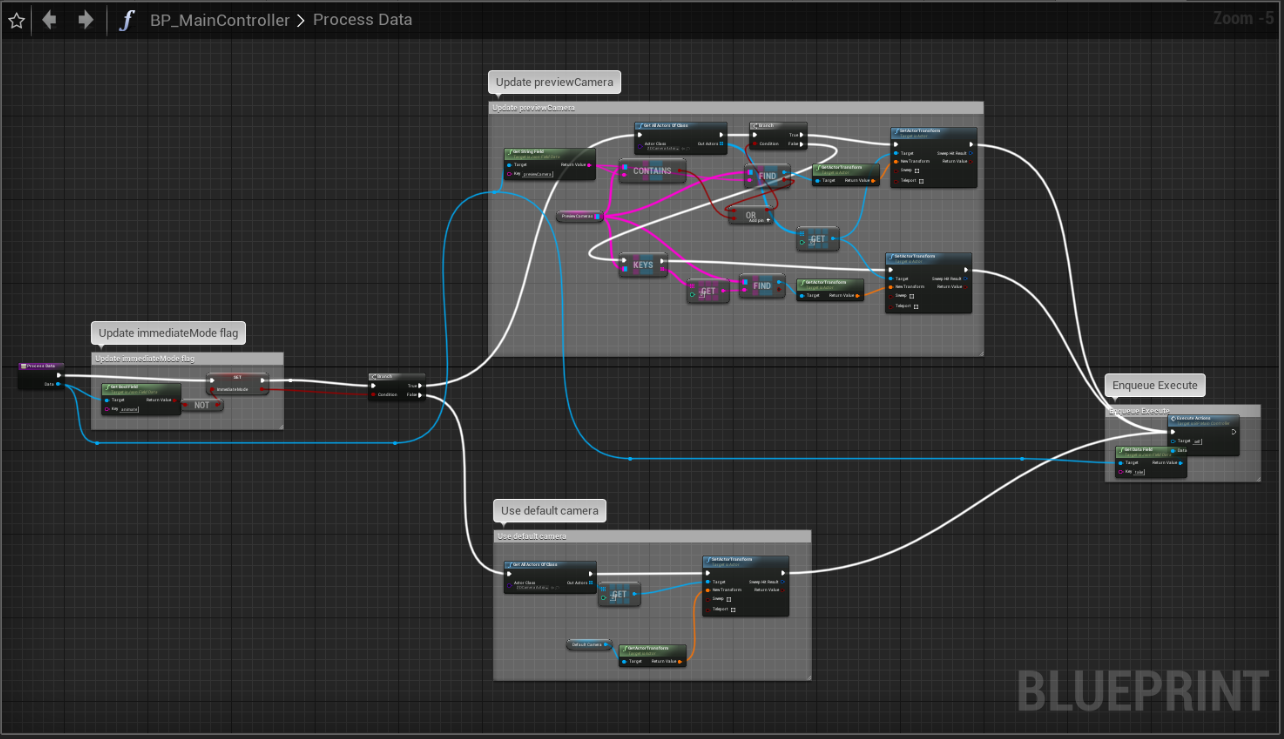The height and width of the screenshot is (739, 1284).
Task: Open the Process Data breadcrumb
Action: click(x=362, y=20)
